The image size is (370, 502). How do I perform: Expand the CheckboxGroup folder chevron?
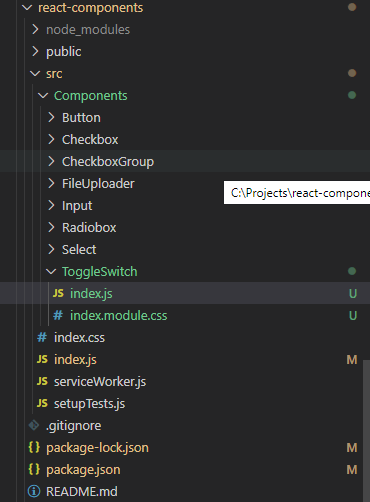[x=51, y=162]
